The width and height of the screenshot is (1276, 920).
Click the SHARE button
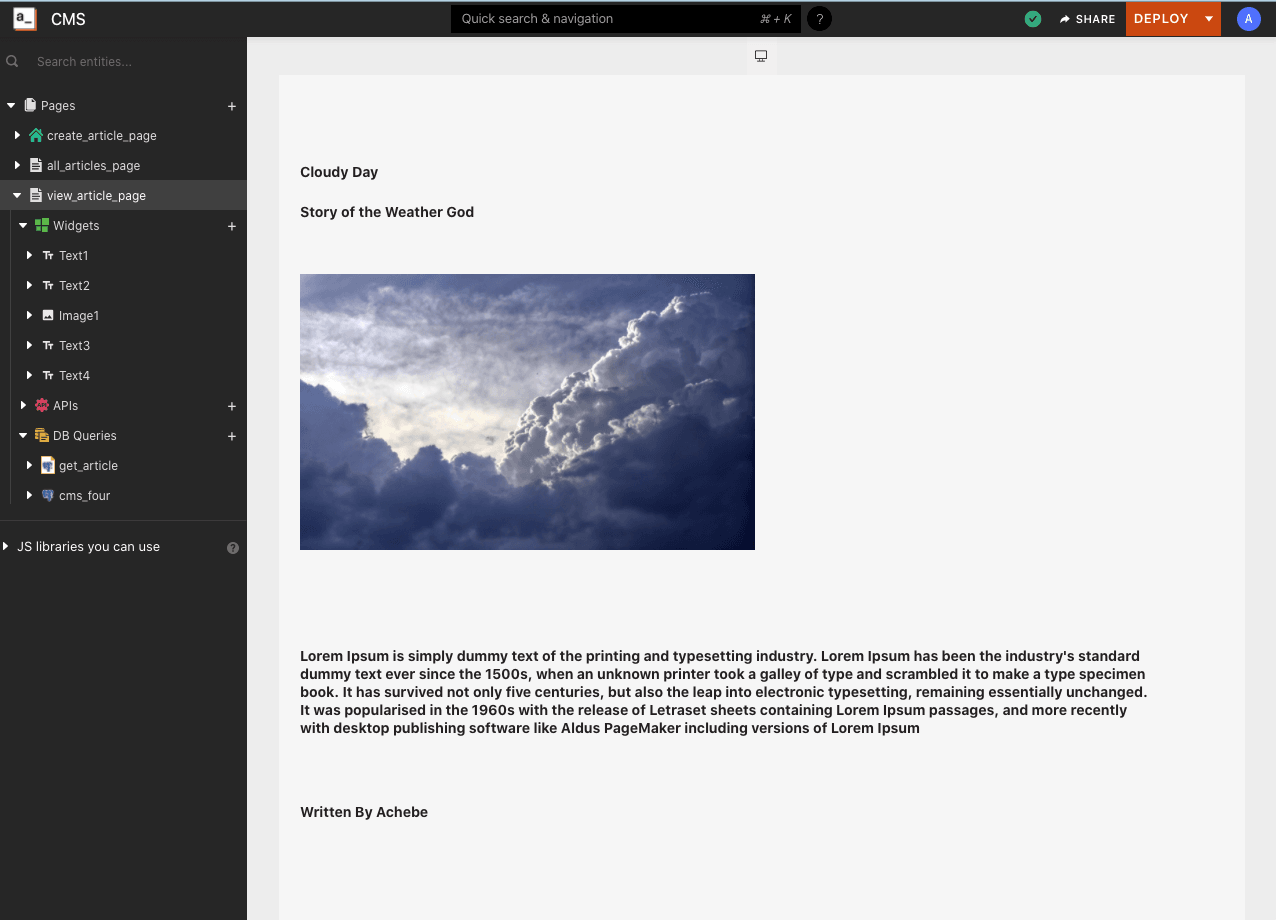tap(1087, 19)
